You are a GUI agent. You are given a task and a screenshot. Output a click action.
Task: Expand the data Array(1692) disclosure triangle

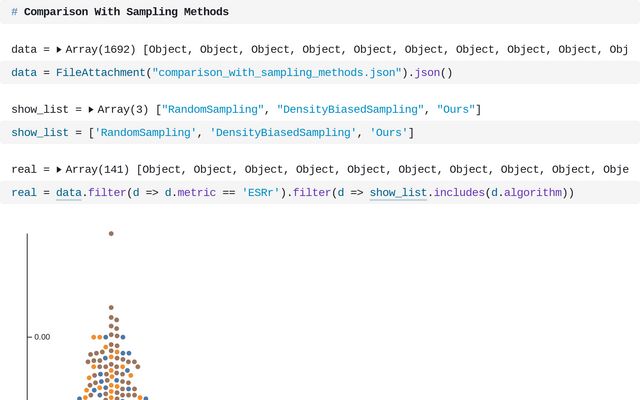59,49
